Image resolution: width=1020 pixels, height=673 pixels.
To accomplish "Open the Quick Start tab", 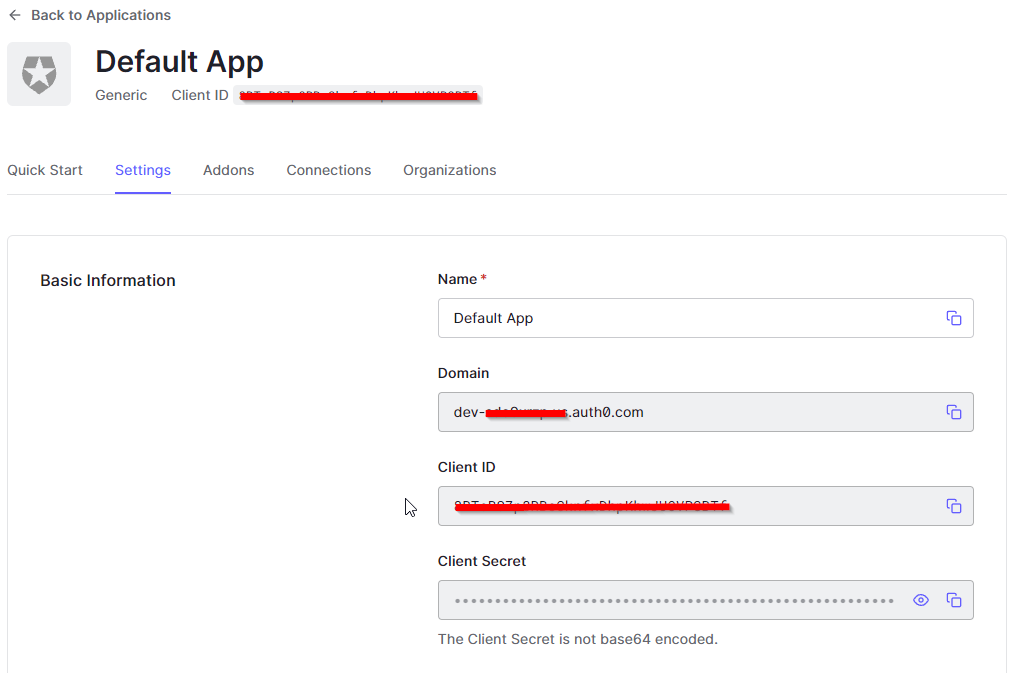I will click(45, 170).
